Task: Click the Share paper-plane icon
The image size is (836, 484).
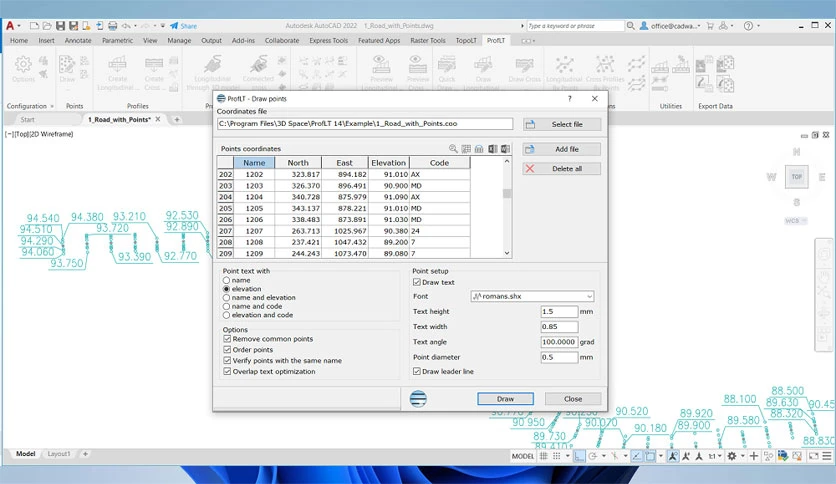Action: (x=174, y=26)
